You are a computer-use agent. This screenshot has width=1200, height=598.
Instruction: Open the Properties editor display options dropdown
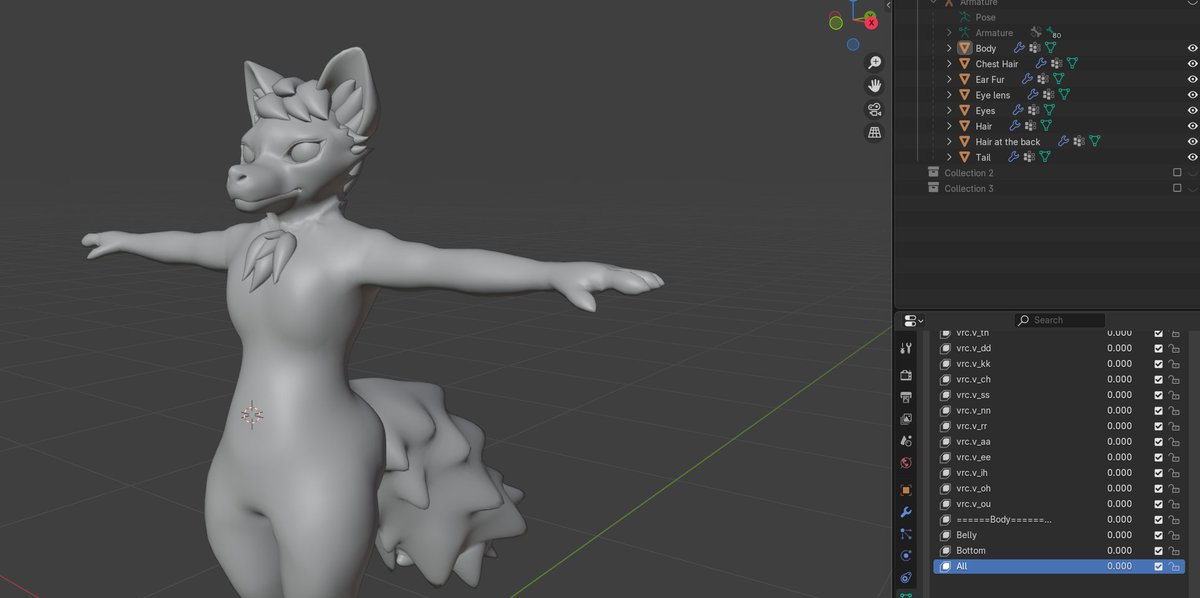click(x=913, y=320)
